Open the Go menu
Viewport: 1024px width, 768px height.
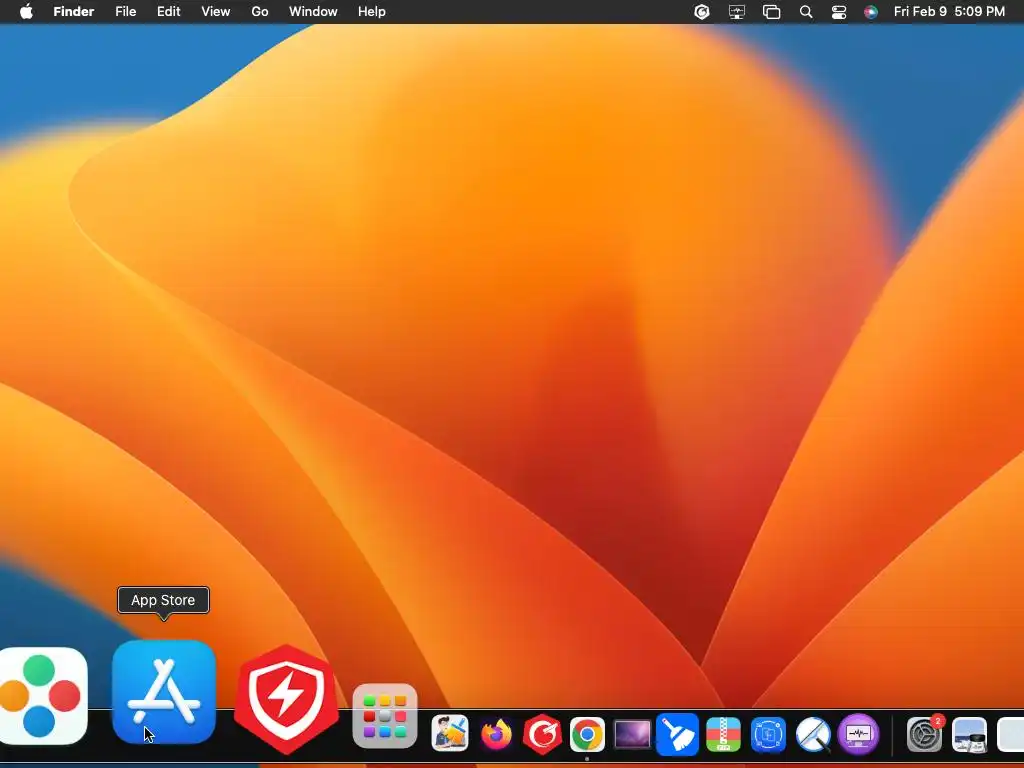(260, 12)
